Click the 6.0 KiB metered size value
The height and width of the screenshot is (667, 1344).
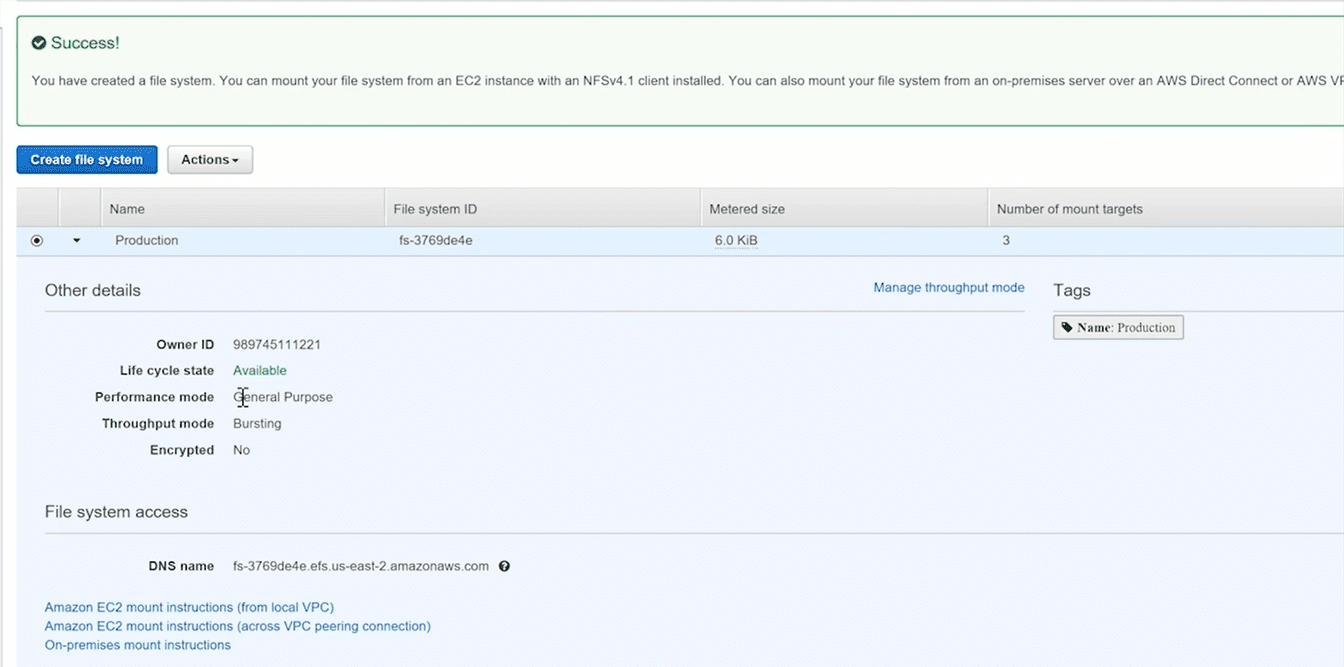point(735,241)
